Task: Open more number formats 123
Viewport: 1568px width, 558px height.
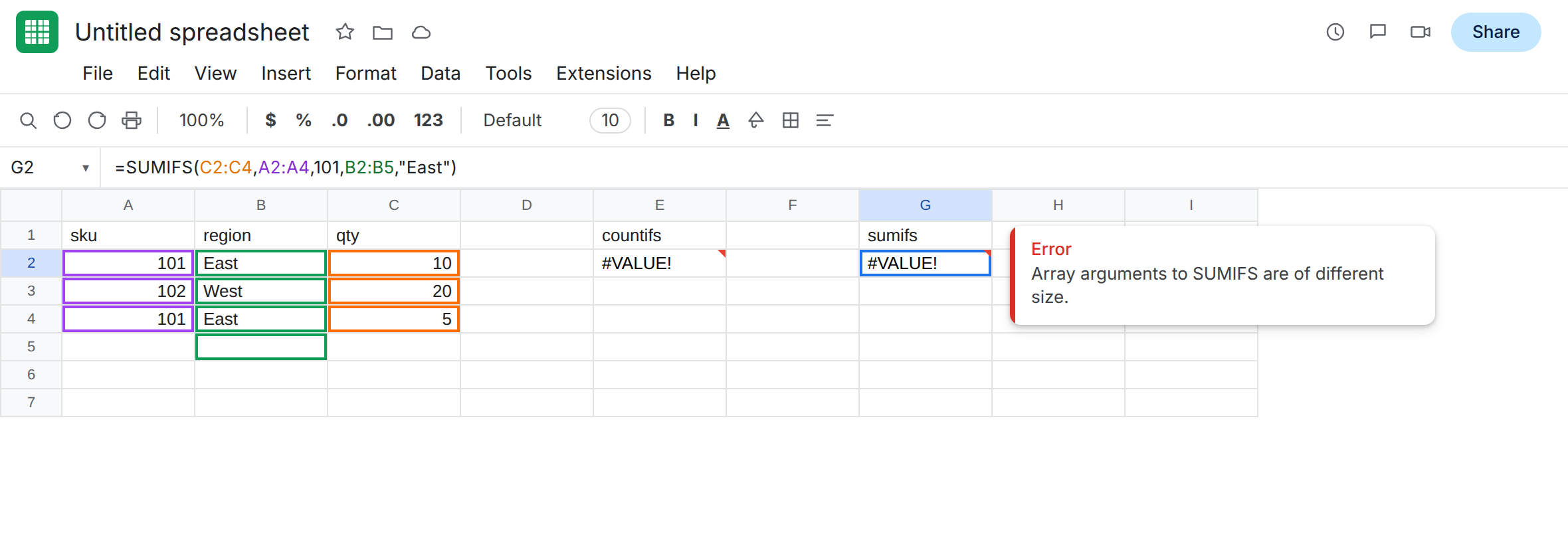Action: coord(428,120)
